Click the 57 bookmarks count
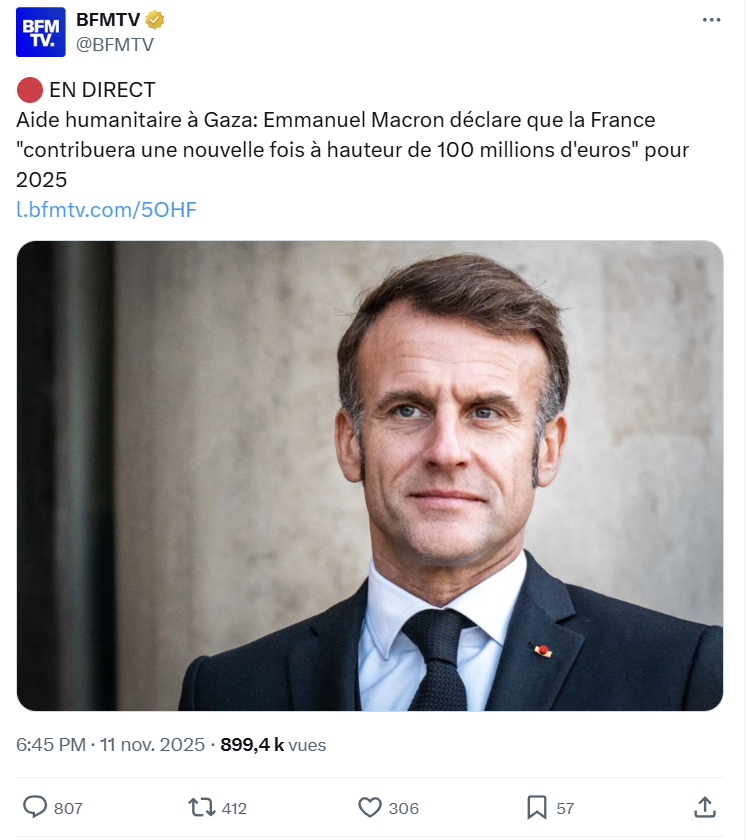 click(x=565, y=808)
